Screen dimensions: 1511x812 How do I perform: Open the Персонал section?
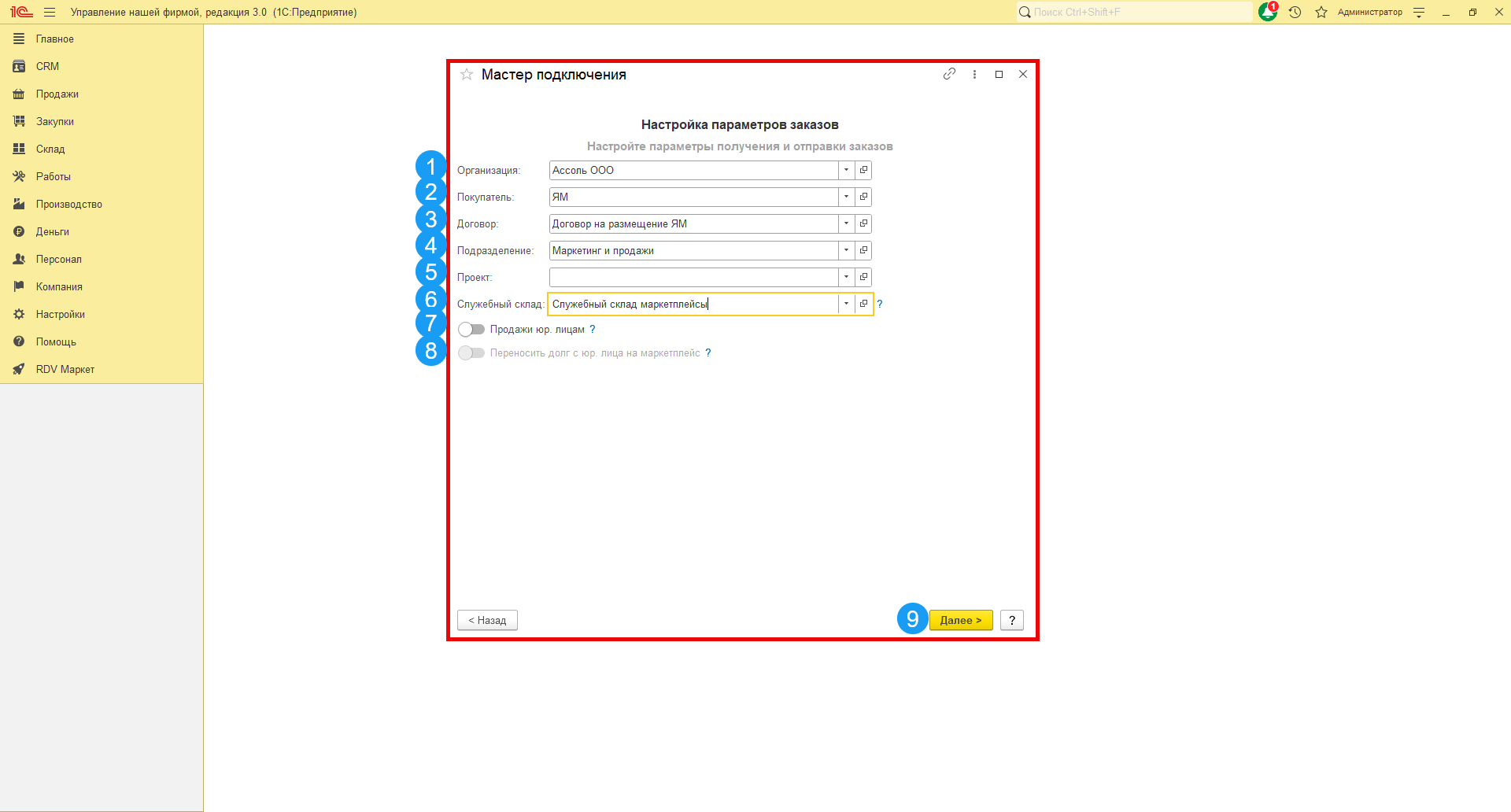pos(102,259)
